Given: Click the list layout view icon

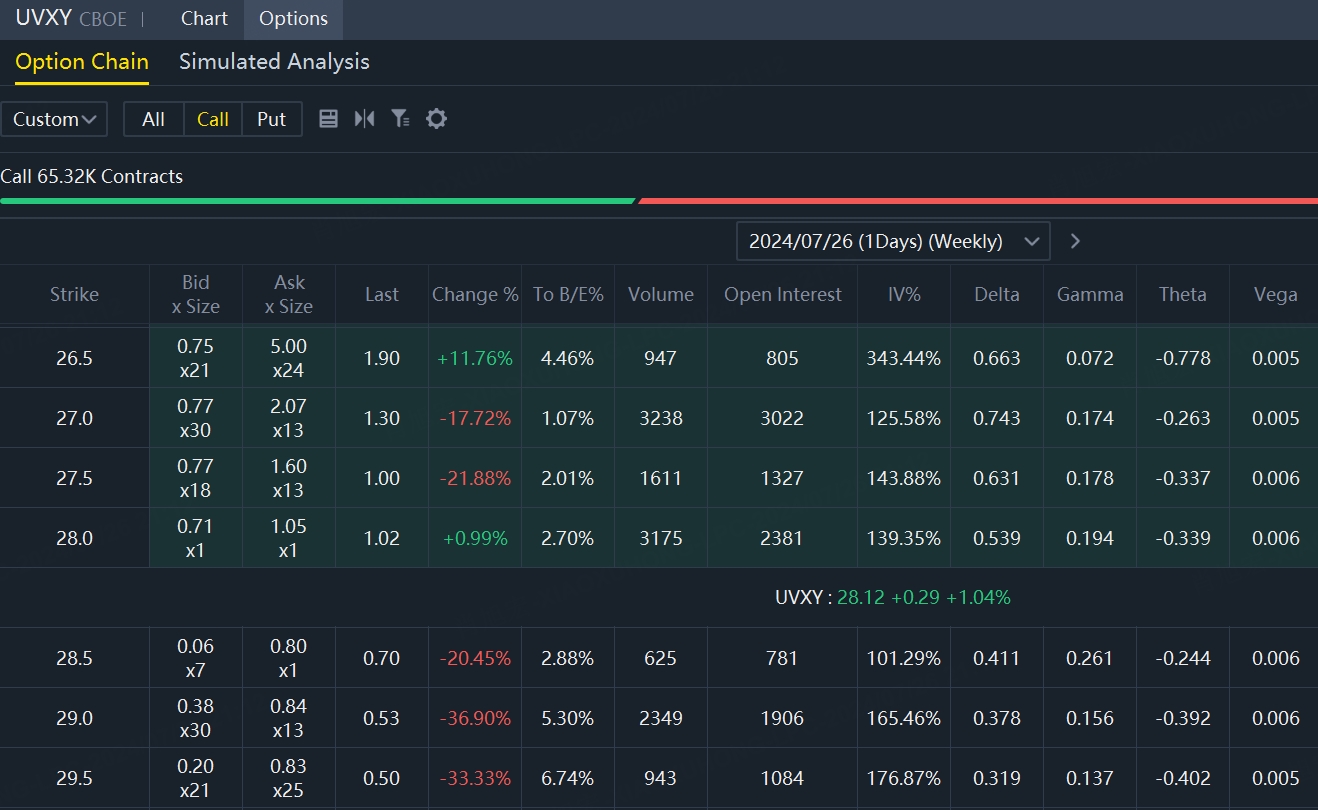Looking at the screenshot, I should pyautogui.click(x=328, y=119).
